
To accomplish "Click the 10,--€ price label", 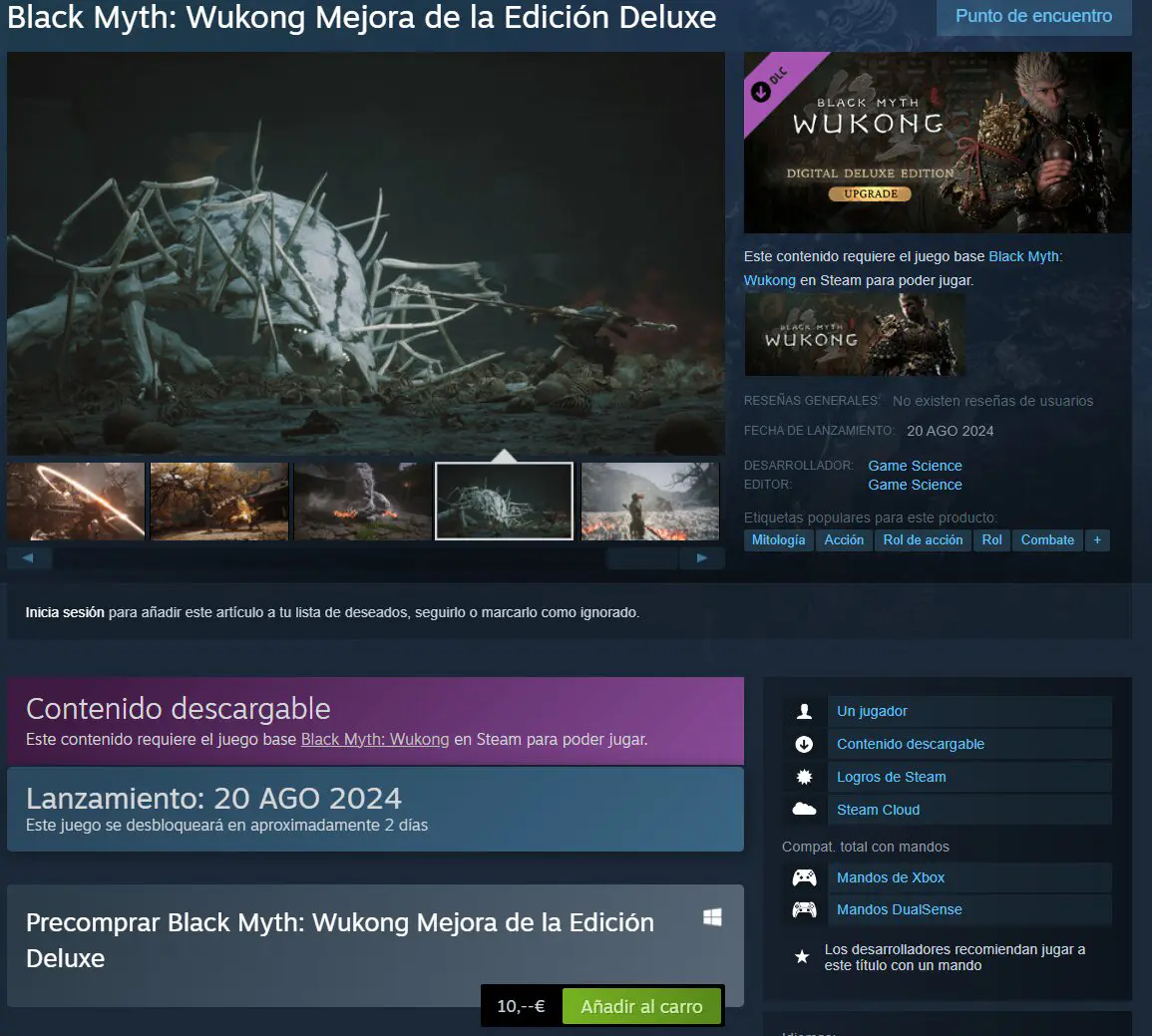I will click(521, 1006).
